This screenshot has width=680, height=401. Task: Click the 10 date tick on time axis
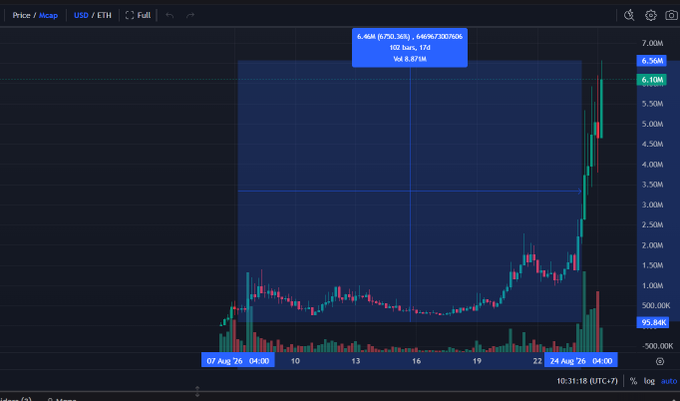295,361
